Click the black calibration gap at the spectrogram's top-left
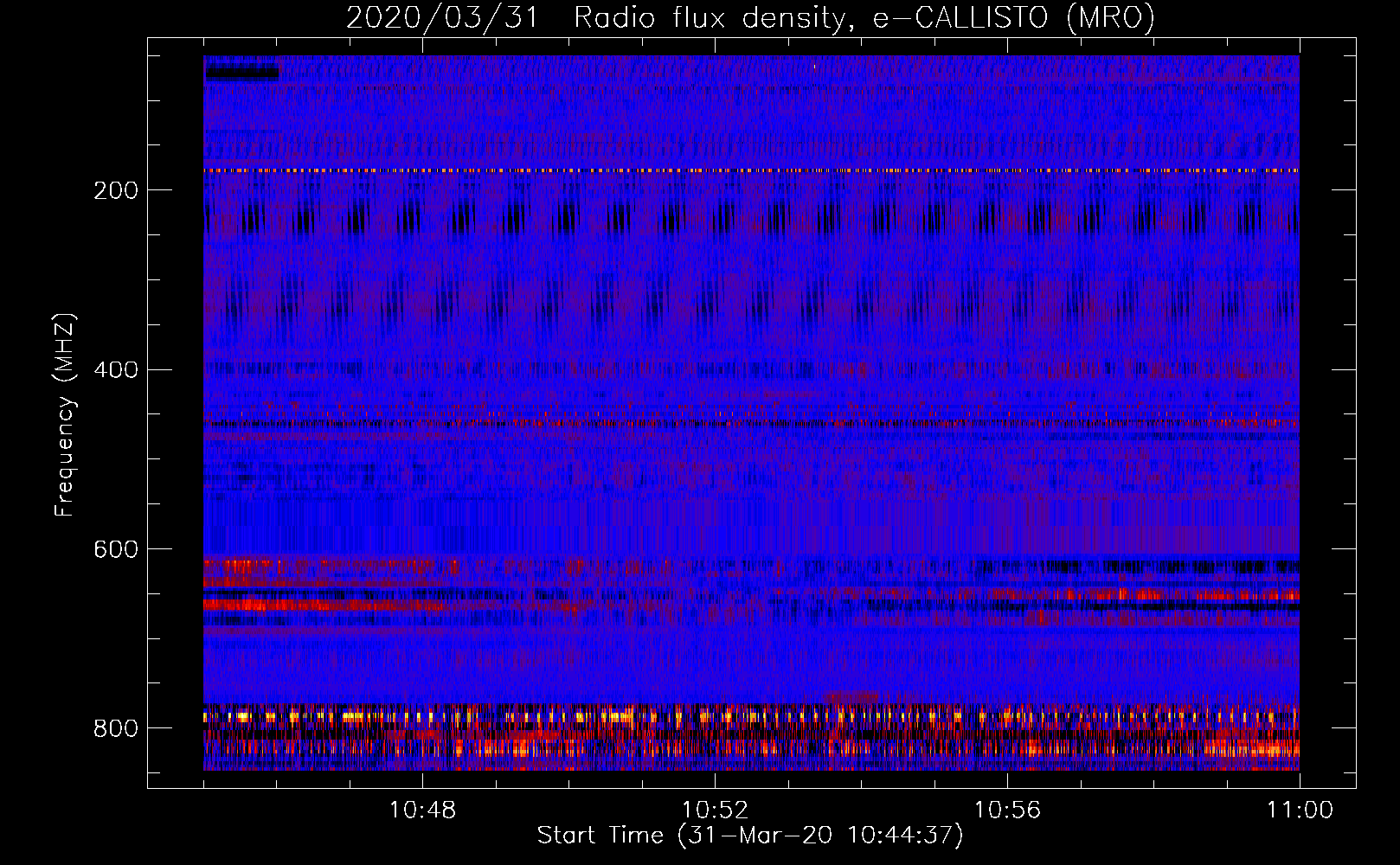 point(241,73)
